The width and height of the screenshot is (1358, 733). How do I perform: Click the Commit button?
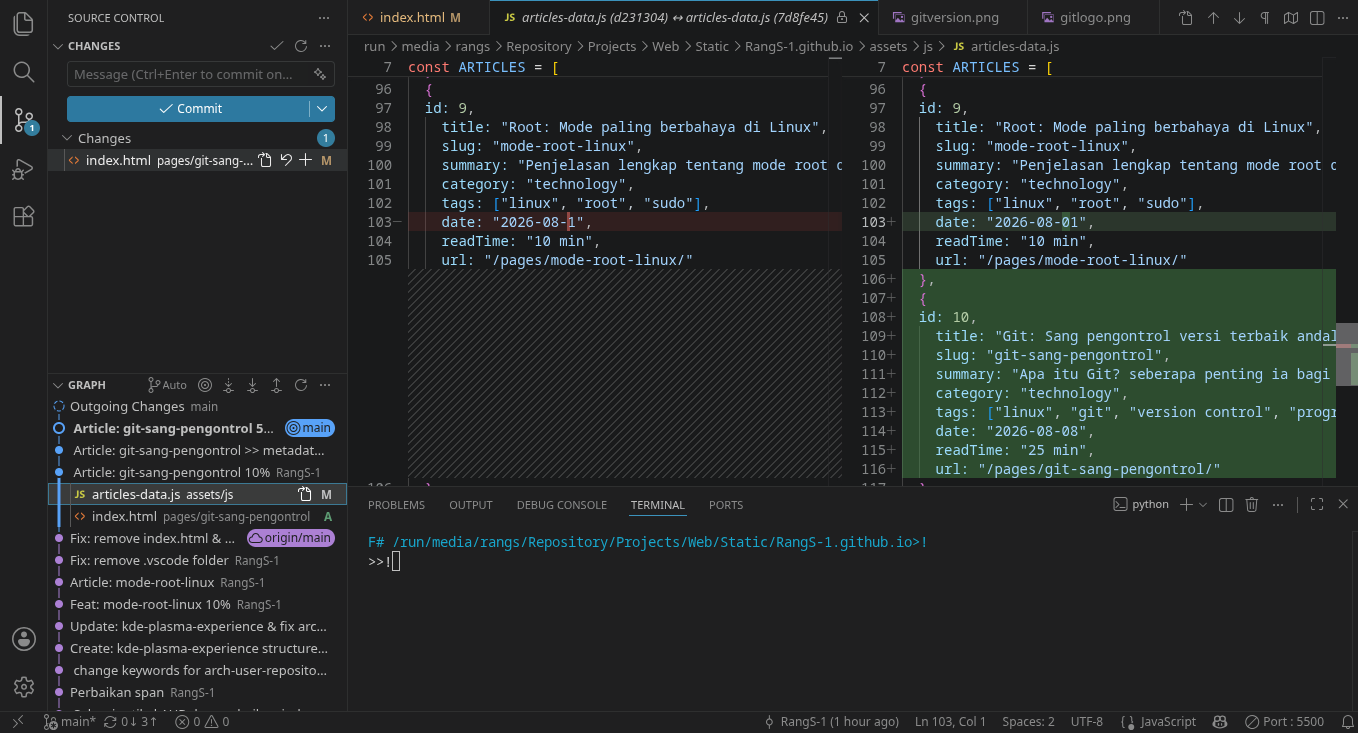coord(189,109)
